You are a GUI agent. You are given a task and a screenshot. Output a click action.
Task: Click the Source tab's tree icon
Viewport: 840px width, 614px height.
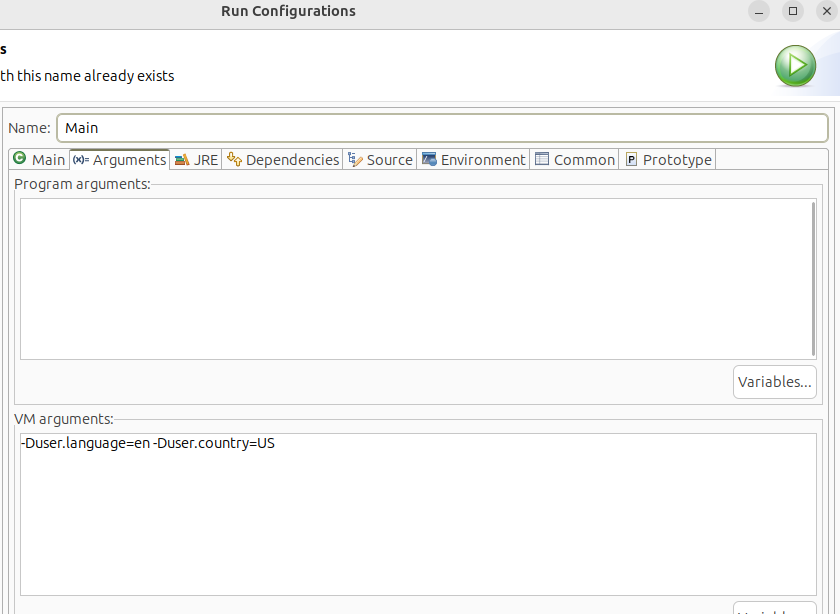pos(355,159)
